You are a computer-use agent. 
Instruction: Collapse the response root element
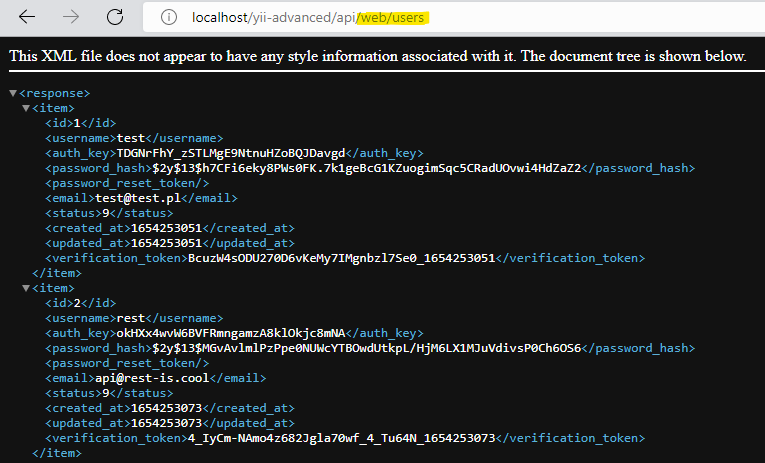coord(13,93)
